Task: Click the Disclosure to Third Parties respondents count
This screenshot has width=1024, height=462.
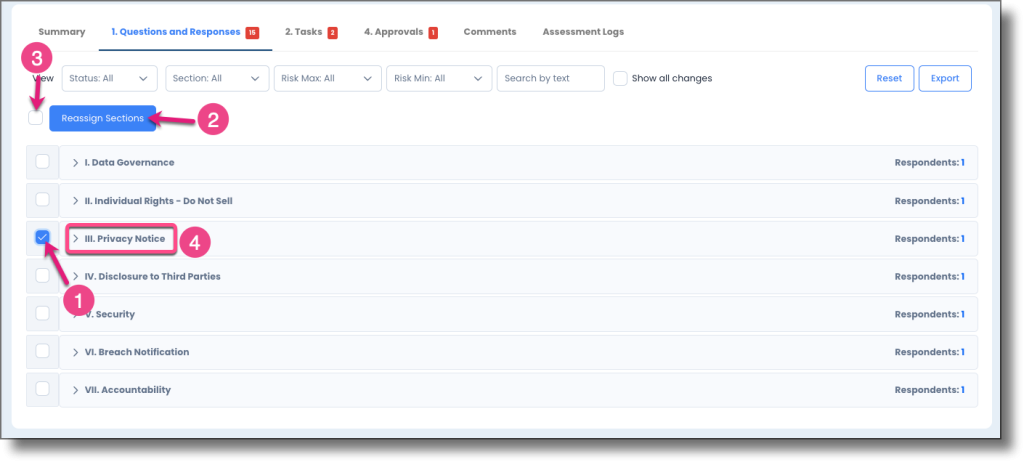Action: click(x=963, y=276)
